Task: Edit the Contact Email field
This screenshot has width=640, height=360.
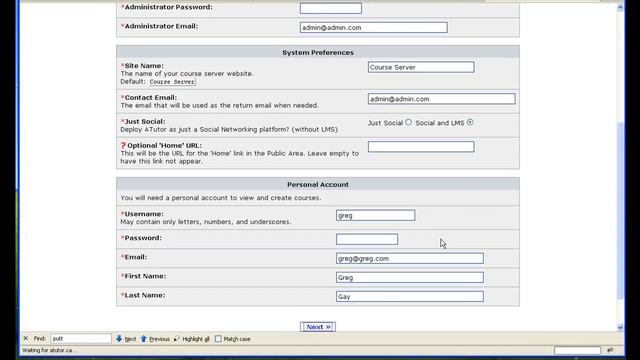Action: [x=441, y=99]
